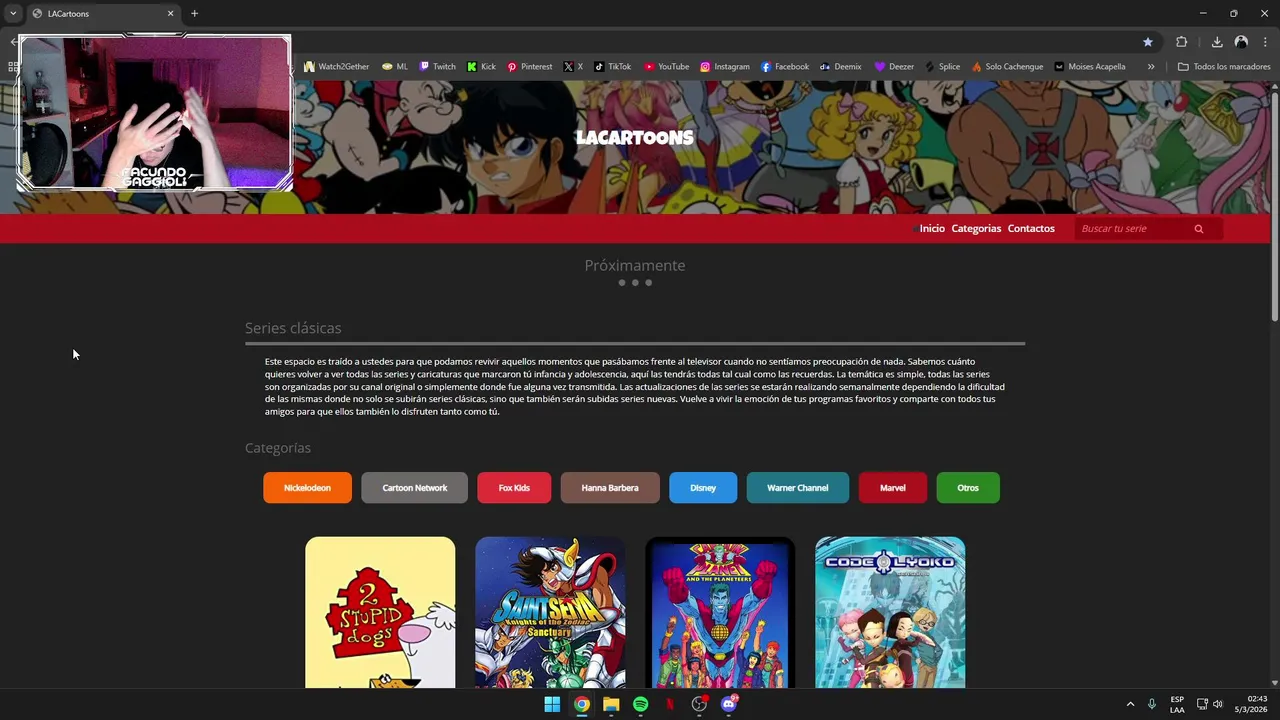The image size is (1280, 720).
Task: Open Chrome from the taskbar
Action: 581,704
